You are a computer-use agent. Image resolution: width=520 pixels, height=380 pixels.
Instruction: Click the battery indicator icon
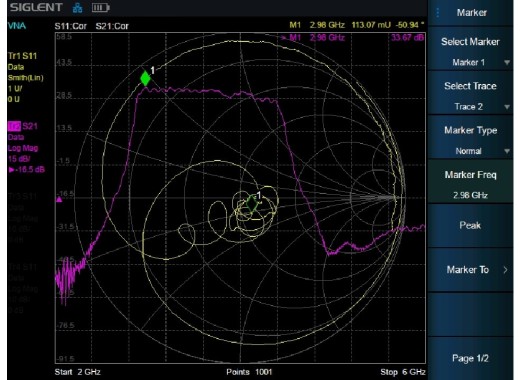100,8
